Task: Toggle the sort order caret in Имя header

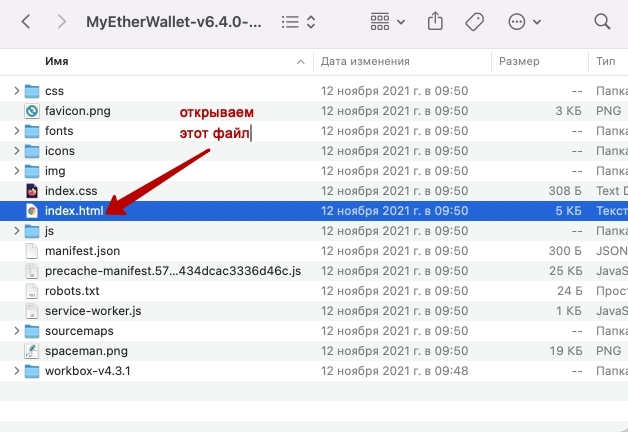Action: 300,62
